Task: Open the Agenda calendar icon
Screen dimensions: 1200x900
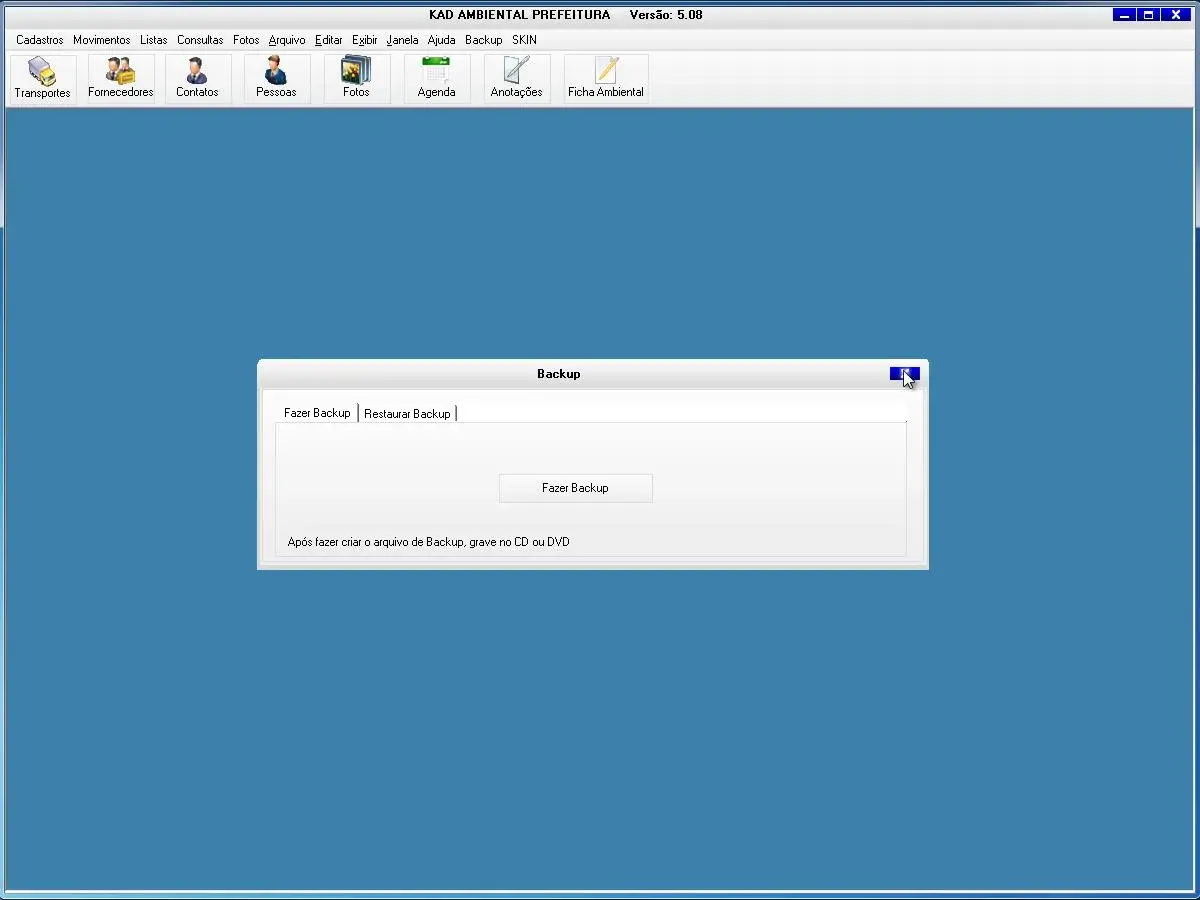Action: [436, 79]
